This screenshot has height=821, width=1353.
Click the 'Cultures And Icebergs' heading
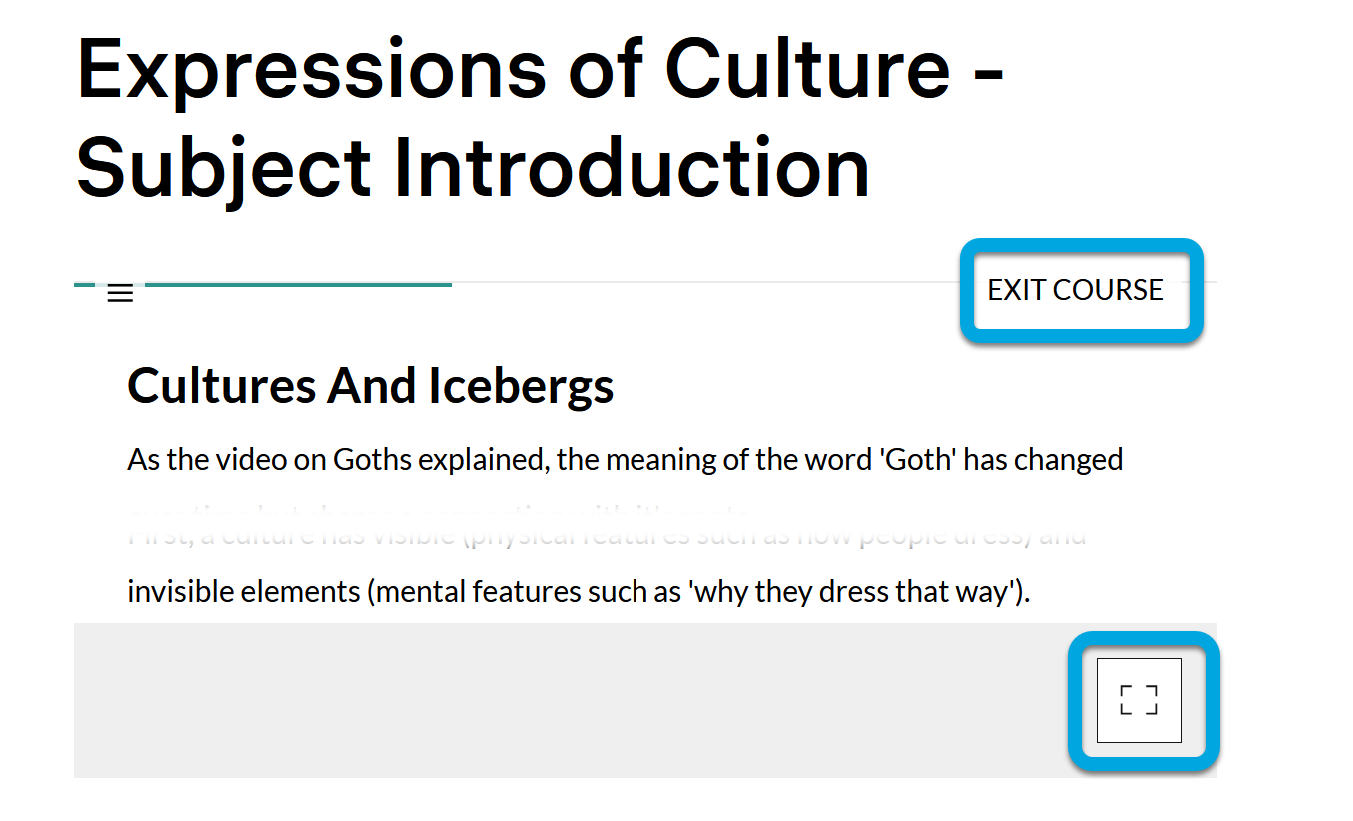(x=370, y=386)
